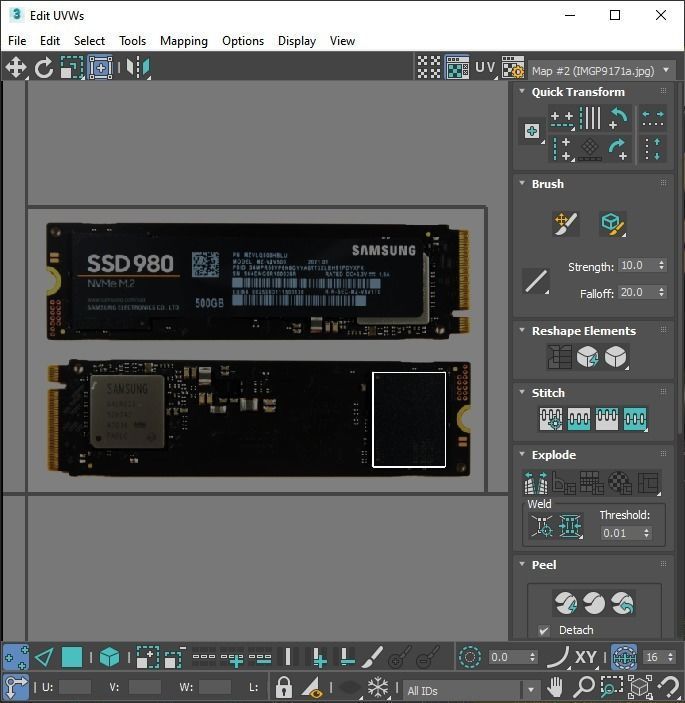The image size is (685, 703).
Task: Click the Set Pivot icon in Quick Transform
Action: coord(532,131)
